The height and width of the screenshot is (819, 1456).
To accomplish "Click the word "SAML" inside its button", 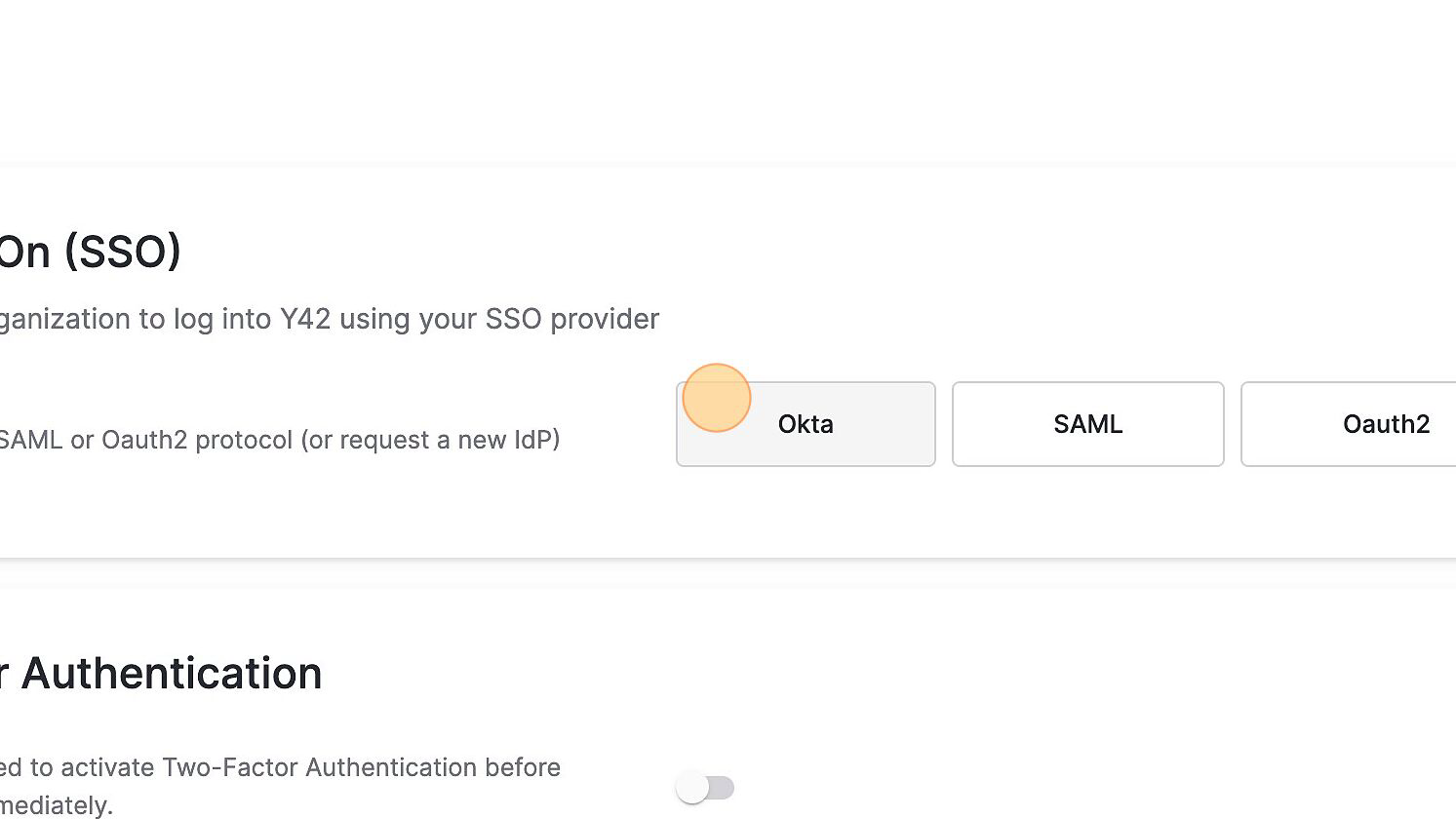I will click(1087, 424).
